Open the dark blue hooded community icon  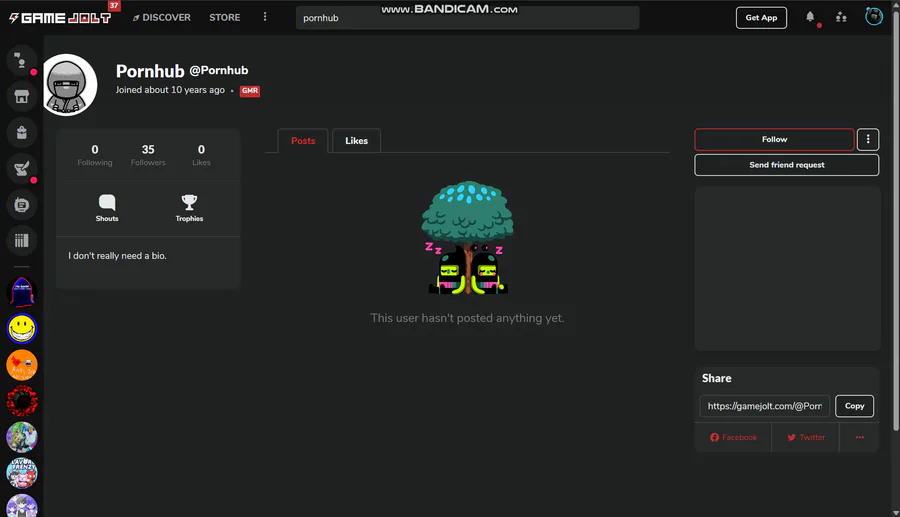pyautogui.click(x=21, y=293)
